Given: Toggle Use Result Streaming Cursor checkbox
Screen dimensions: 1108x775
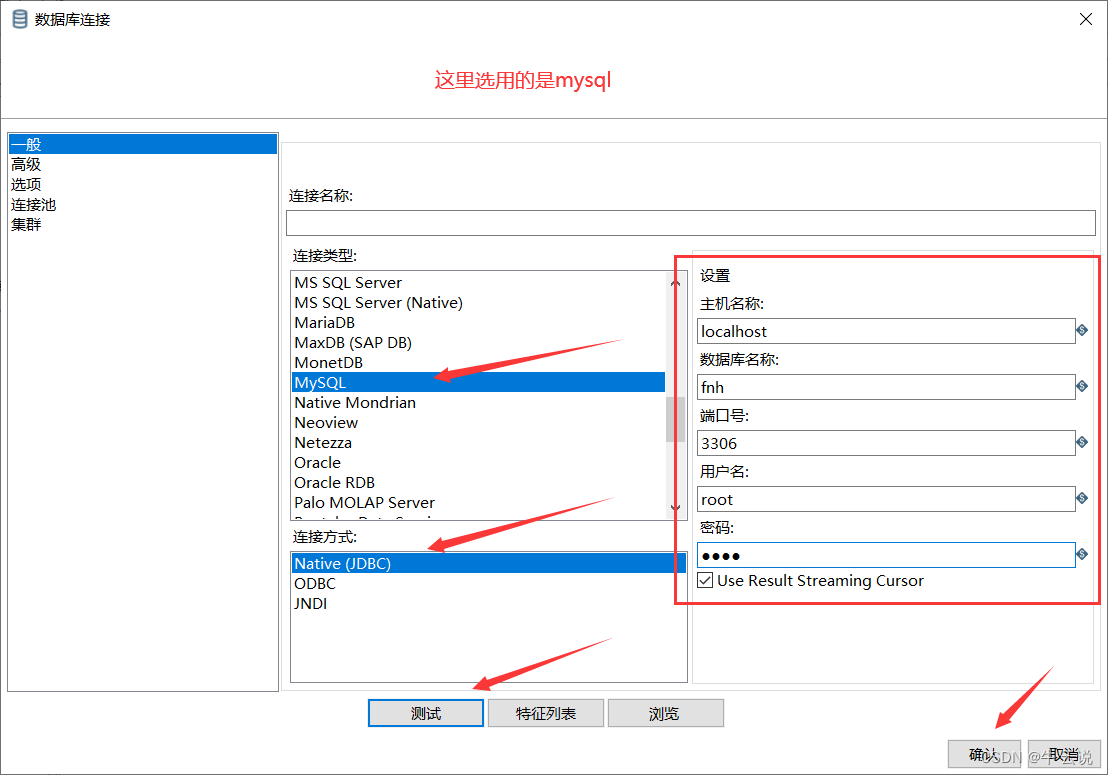Looking at the screenshot, I should click(705, 581).
